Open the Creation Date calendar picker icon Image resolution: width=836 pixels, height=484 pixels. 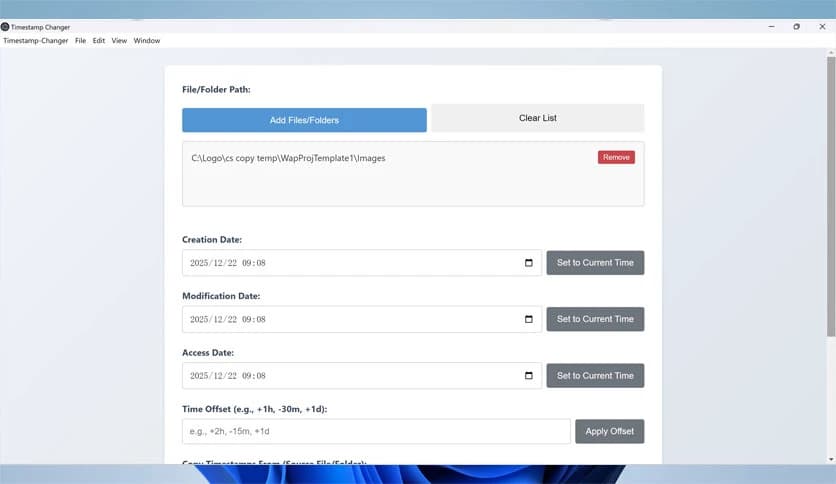529,263
